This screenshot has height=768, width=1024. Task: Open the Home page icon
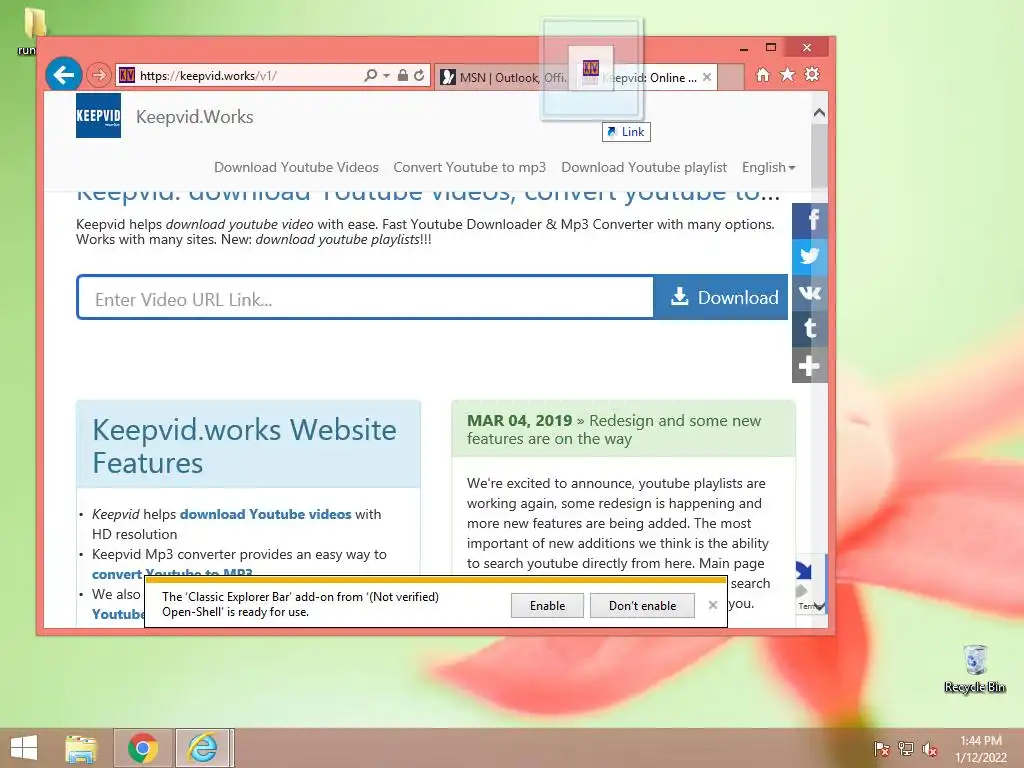pyautogui.click(x=763, y=74)
